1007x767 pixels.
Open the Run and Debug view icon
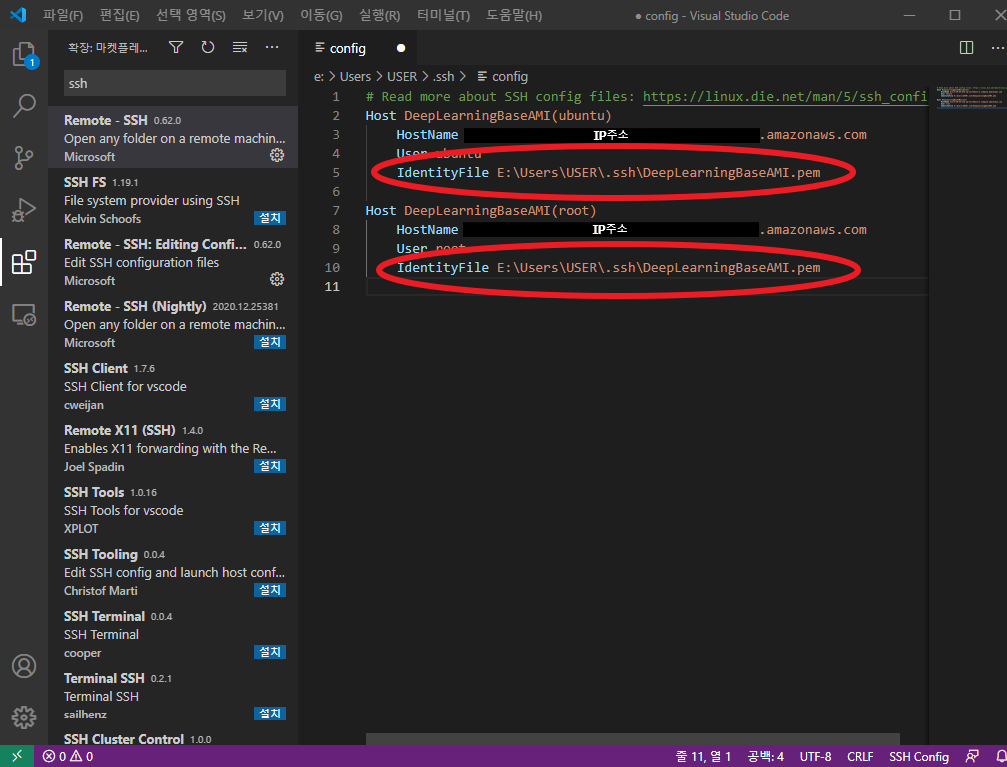24,210
